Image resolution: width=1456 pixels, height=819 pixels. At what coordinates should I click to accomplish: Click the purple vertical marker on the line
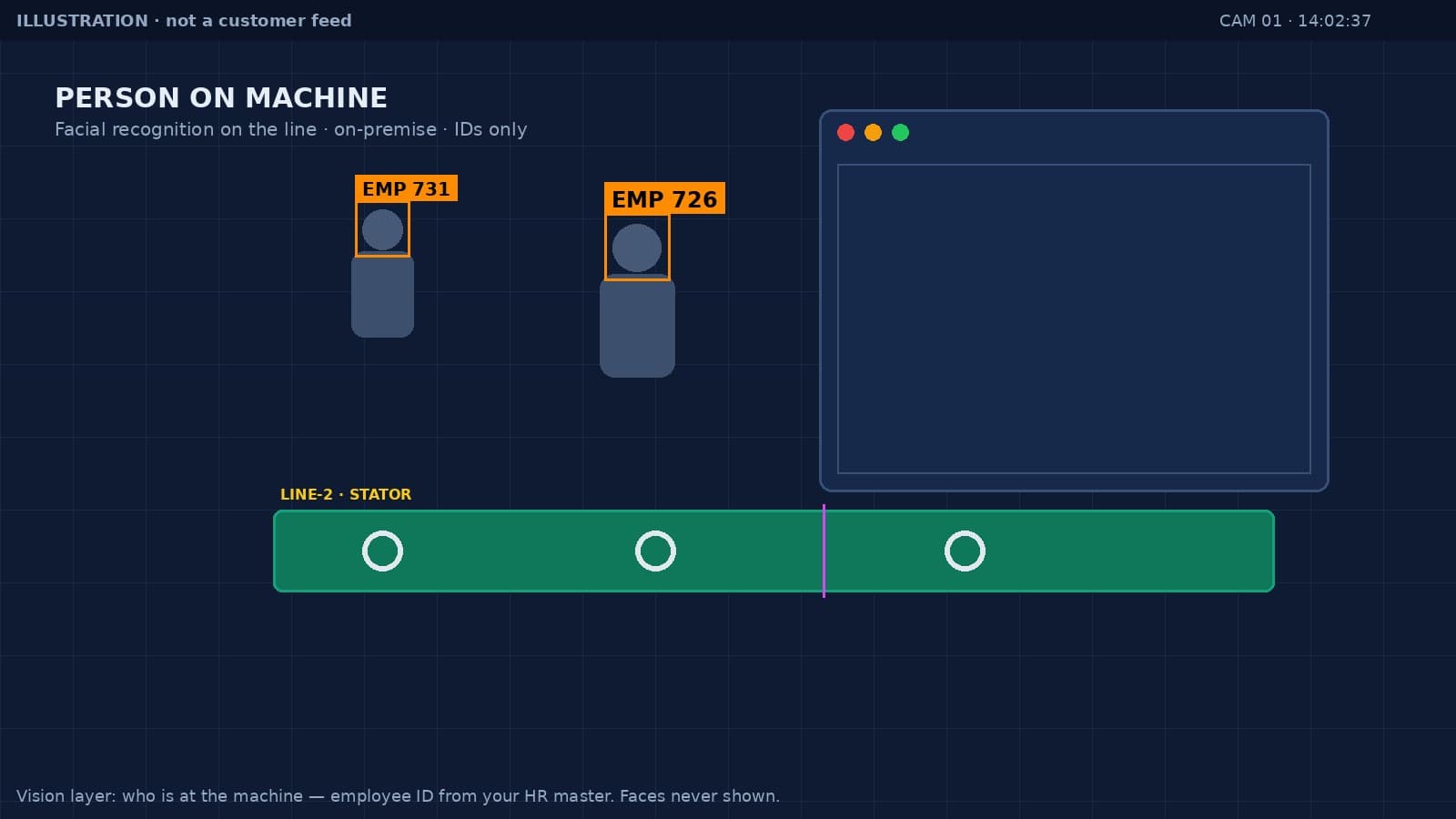click(x=824, y=551)
